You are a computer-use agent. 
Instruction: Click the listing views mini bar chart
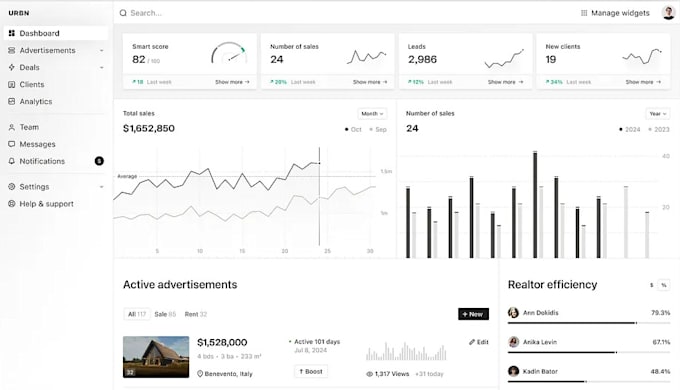406,351
